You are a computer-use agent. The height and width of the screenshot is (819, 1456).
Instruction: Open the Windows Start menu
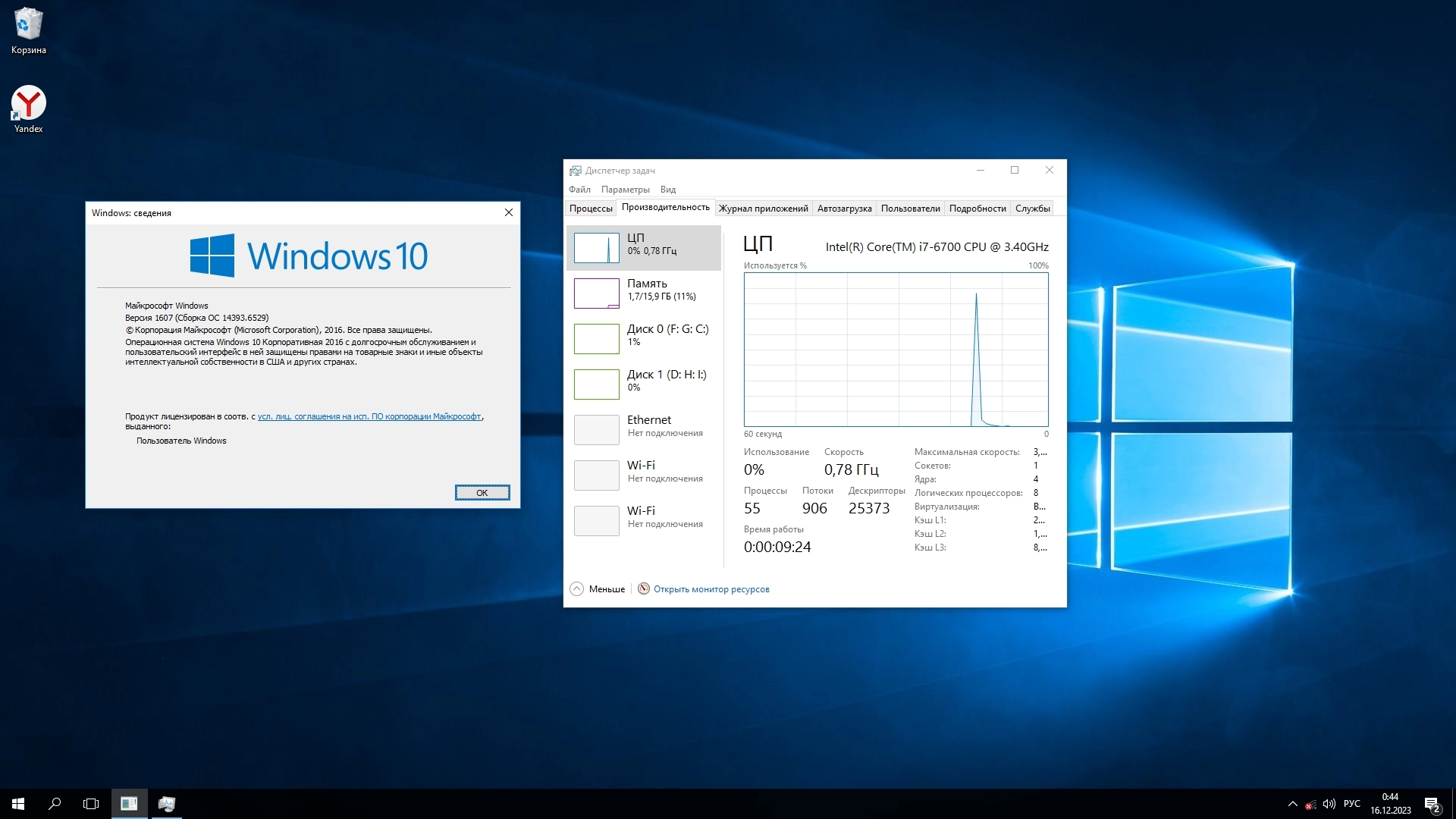coord(18,804)
